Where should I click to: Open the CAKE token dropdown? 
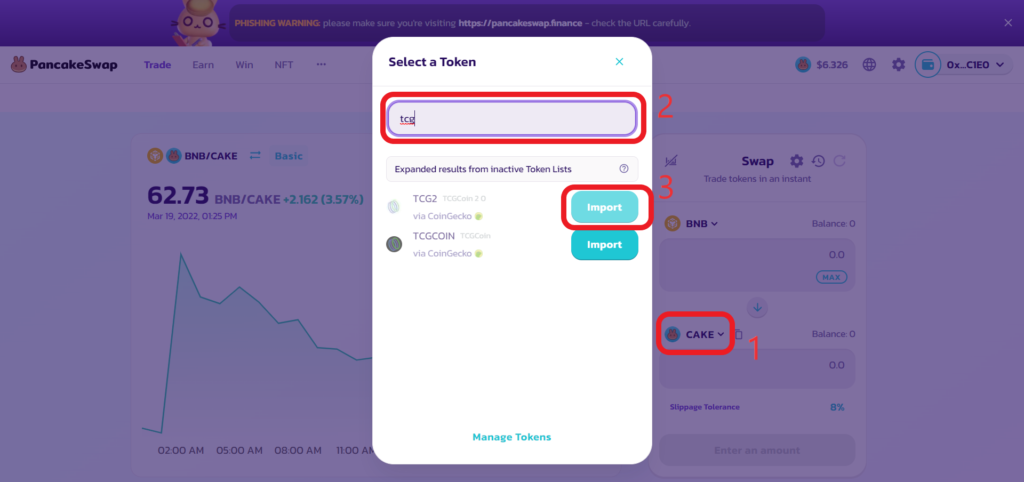695,334
